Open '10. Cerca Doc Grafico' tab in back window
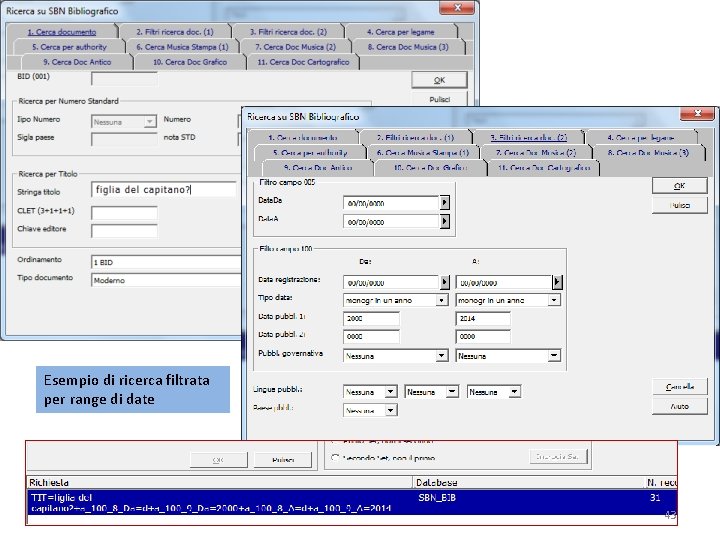Image resolution: width=720 pixels, height=540 pixels. (190, 62)
